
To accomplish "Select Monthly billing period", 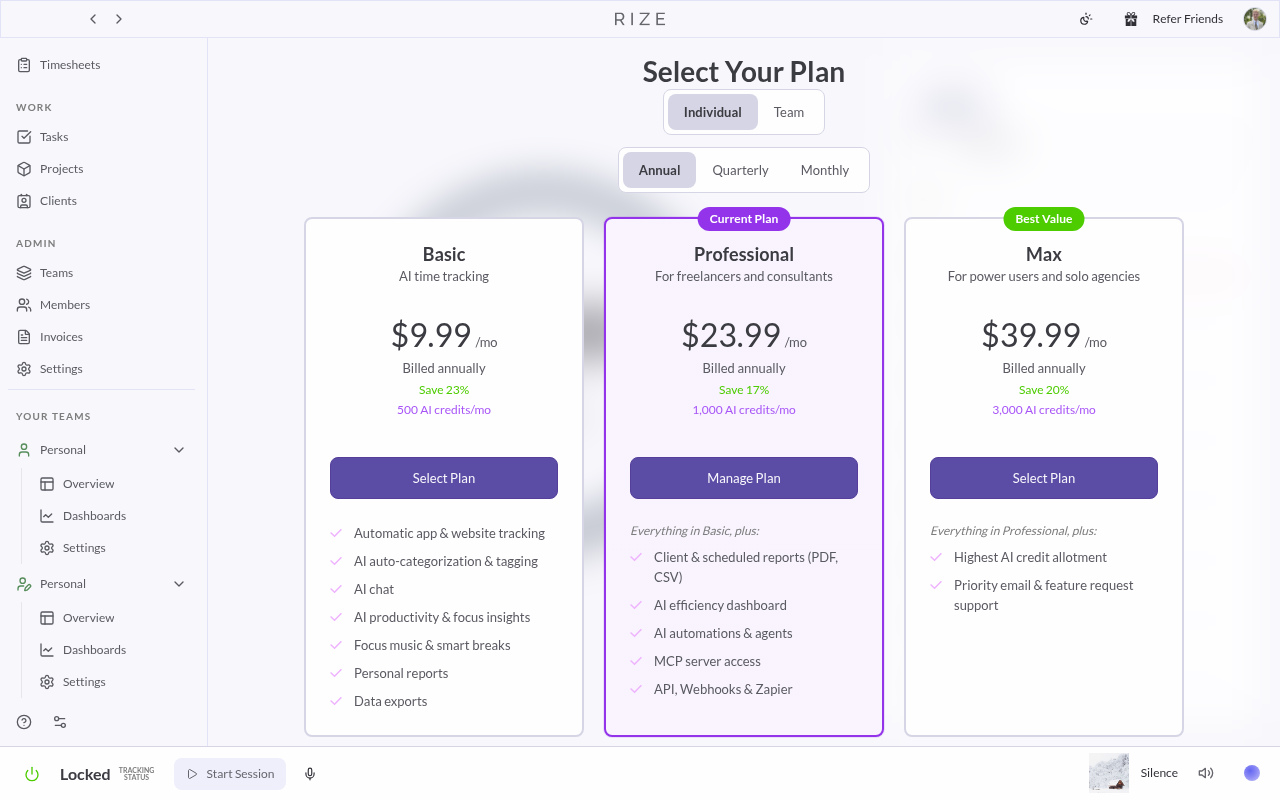I will 825,170.
